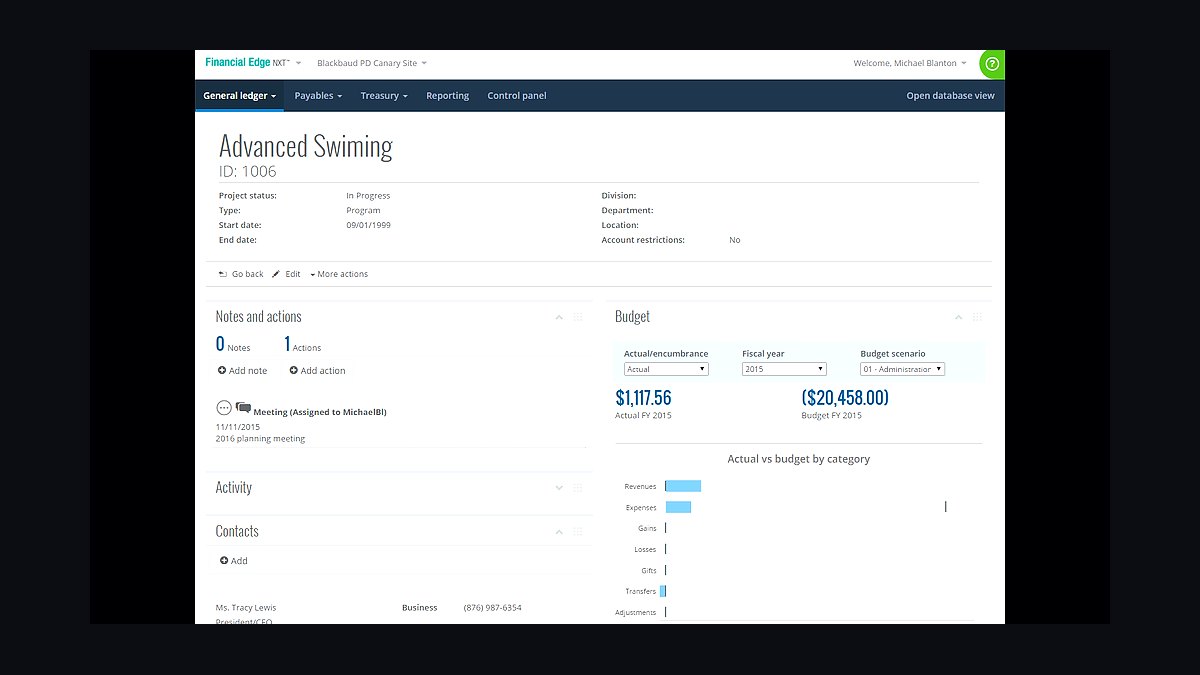Click the (876) 987-6354 business phone number

492,608
